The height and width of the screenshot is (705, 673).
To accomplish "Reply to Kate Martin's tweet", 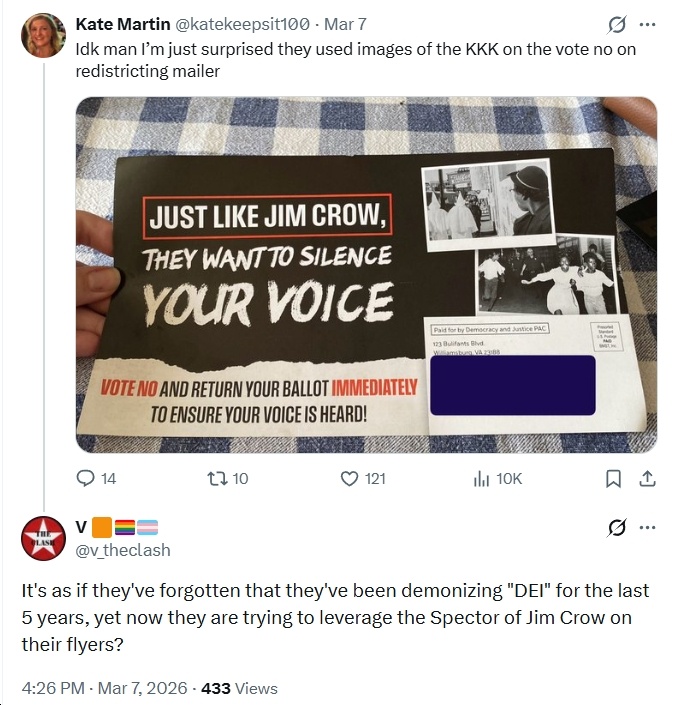I will coord(96,478).
